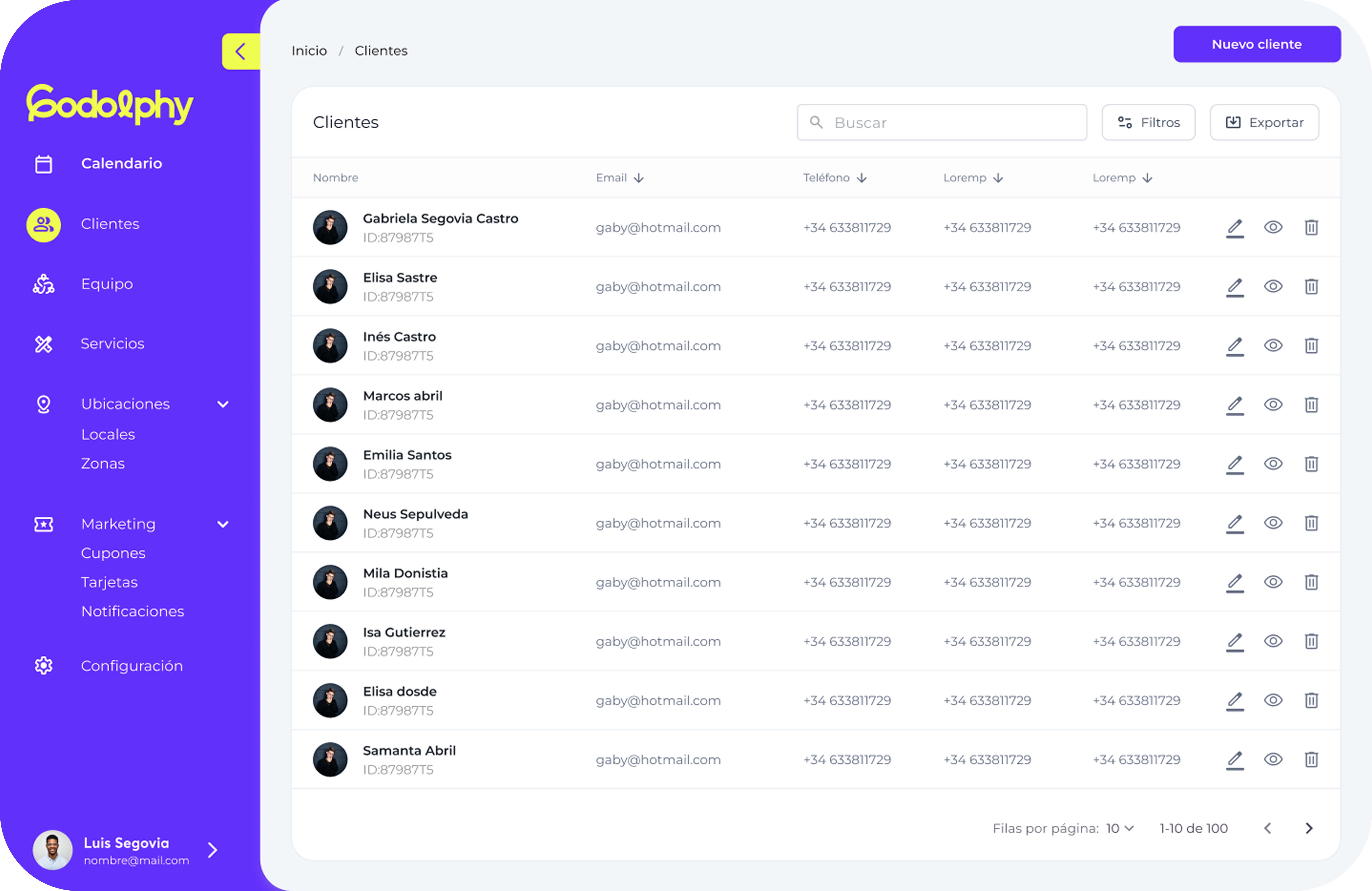Click the yellow Clientes people icon
The width and height of the screenshot is (1372, 891).
(x=44, y=225)
